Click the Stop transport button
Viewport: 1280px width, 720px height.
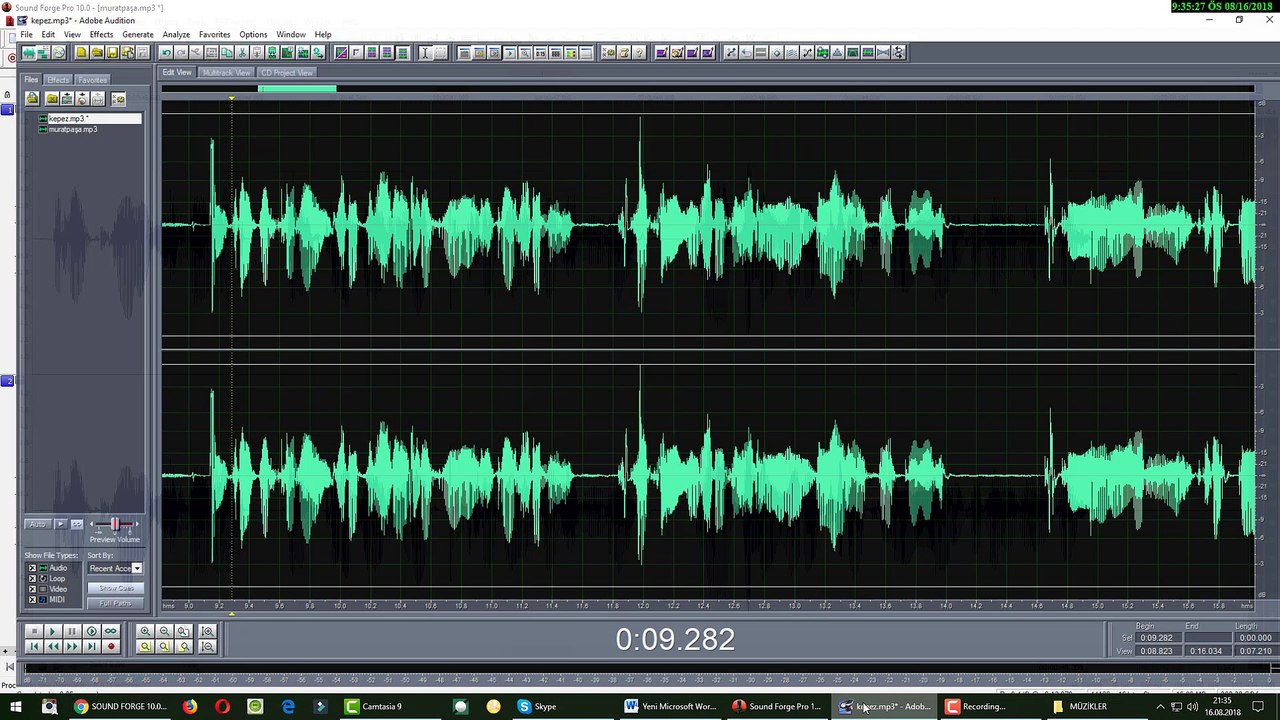point(34,631)
